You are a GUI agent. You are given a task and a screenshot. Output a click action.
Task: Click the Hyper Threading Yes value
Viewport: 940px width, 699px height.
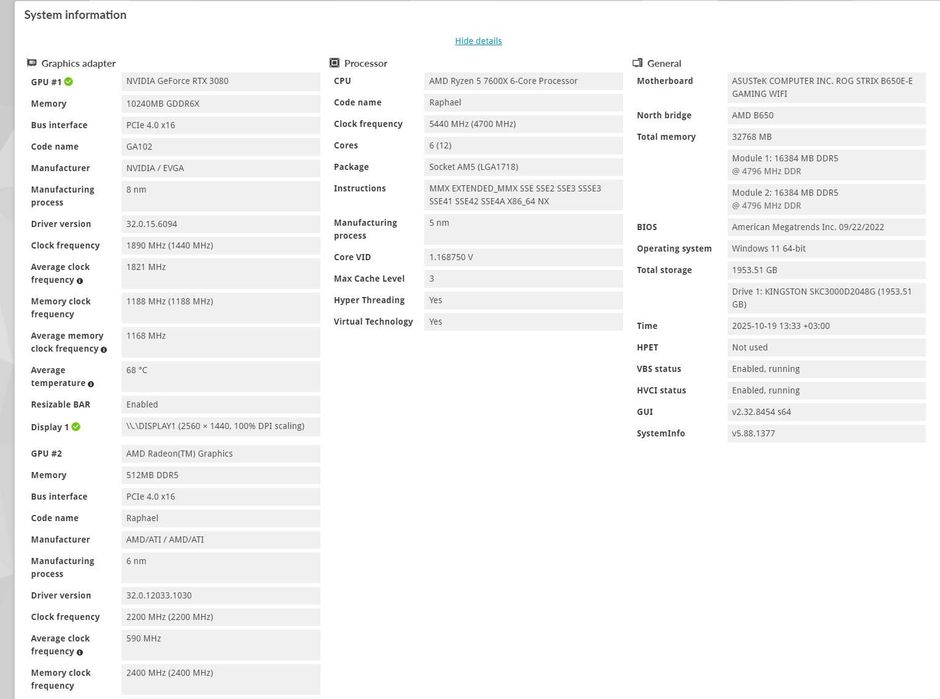pyautogui.click(x=523, y=300)
